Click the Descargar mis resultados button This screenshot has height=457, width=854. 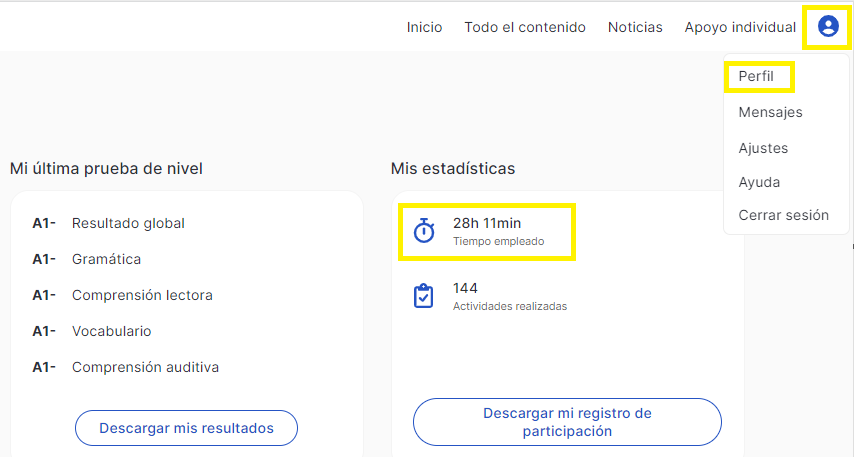[186, 428]
